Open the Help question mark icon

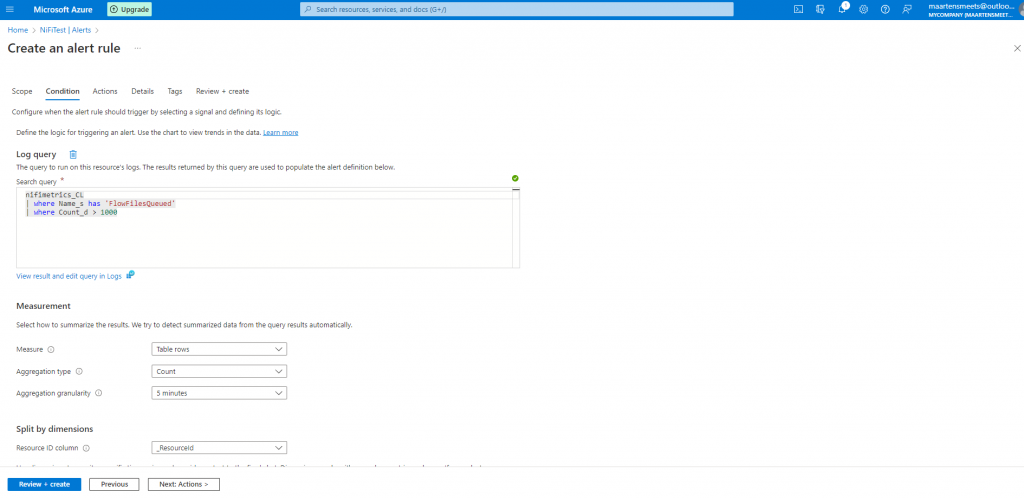point(885,9)
